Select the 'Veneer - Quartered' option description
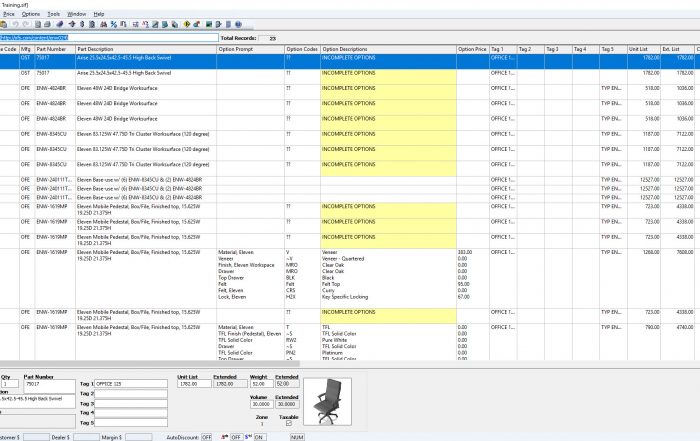 [343, 259]
